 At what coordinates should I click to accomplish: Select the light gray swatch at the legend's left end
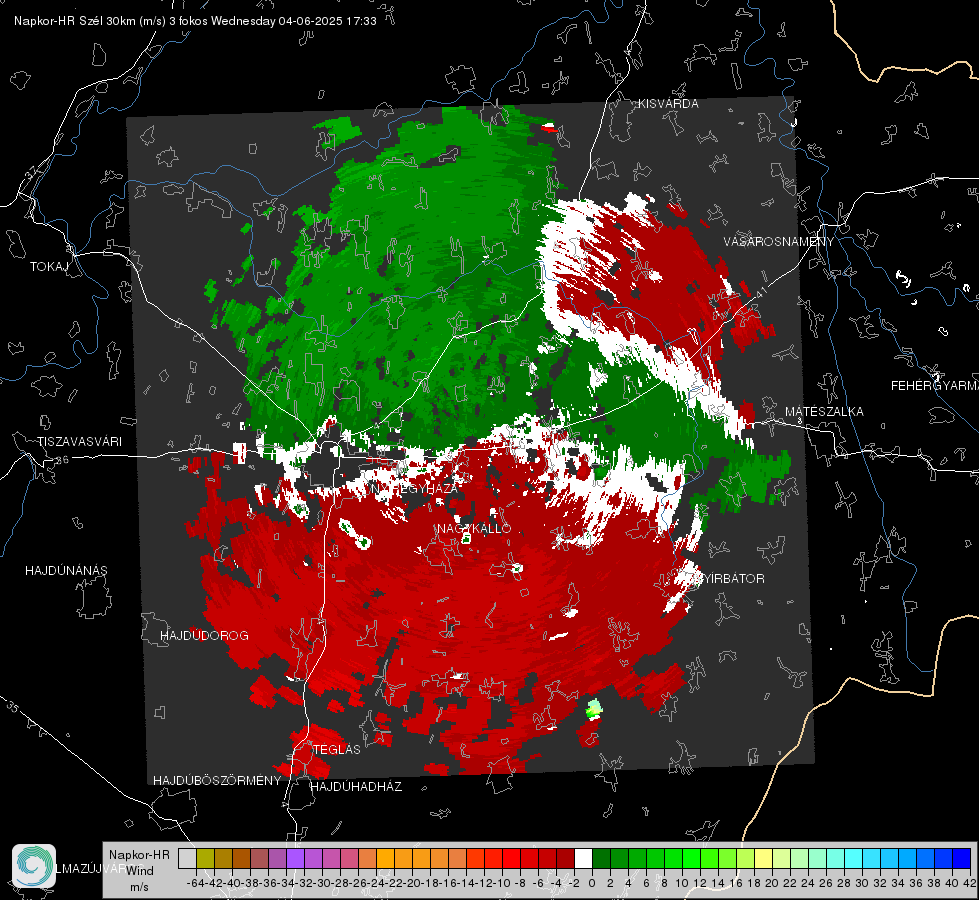[x=187, y=859]
